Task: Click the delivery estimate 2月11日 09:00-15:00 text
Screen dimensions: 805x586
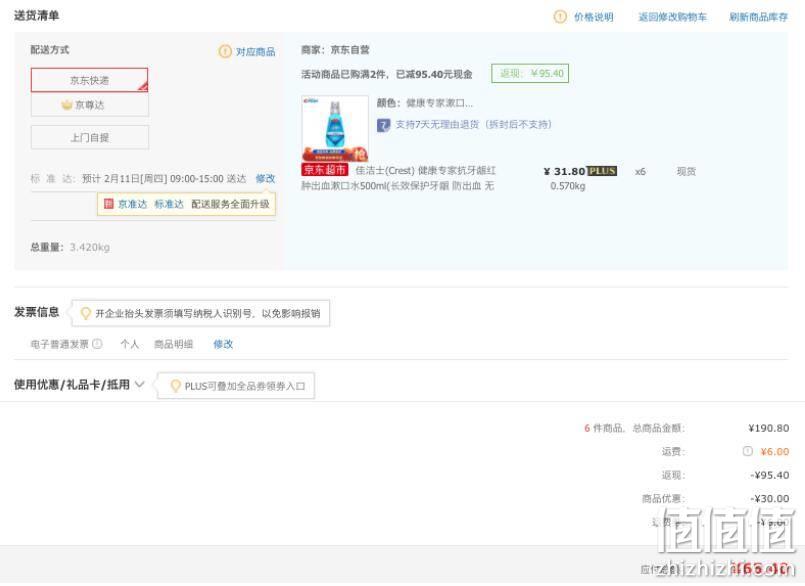Action: pyautogui.click(x=164, y=178)
